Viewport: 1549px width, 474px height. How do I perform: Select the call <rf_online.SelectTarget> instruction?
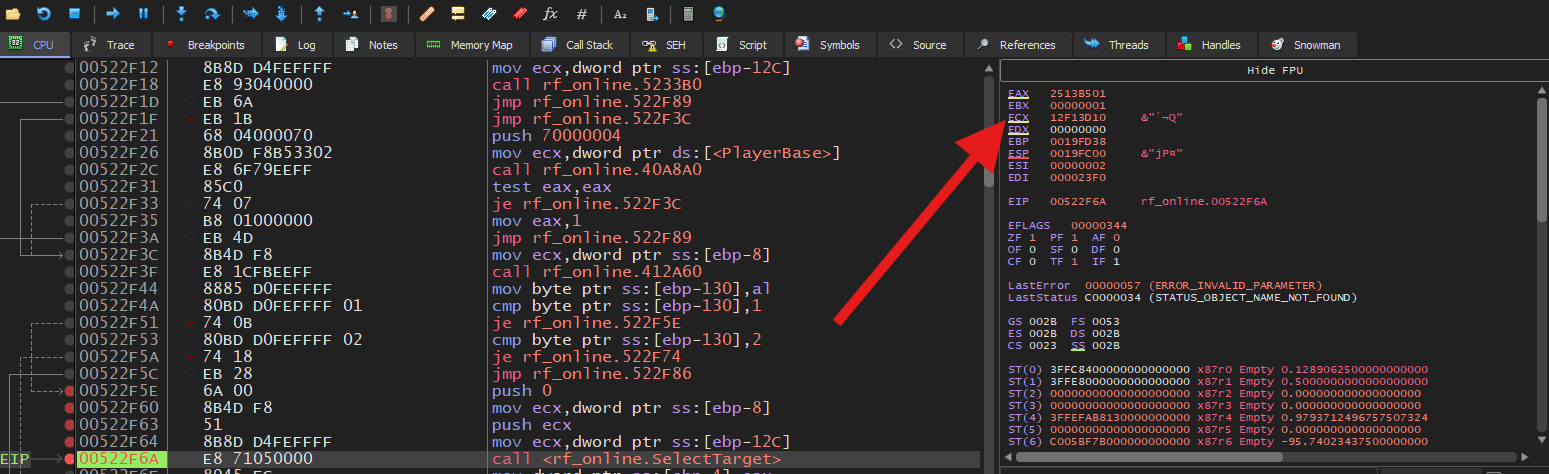pos(636,458)
